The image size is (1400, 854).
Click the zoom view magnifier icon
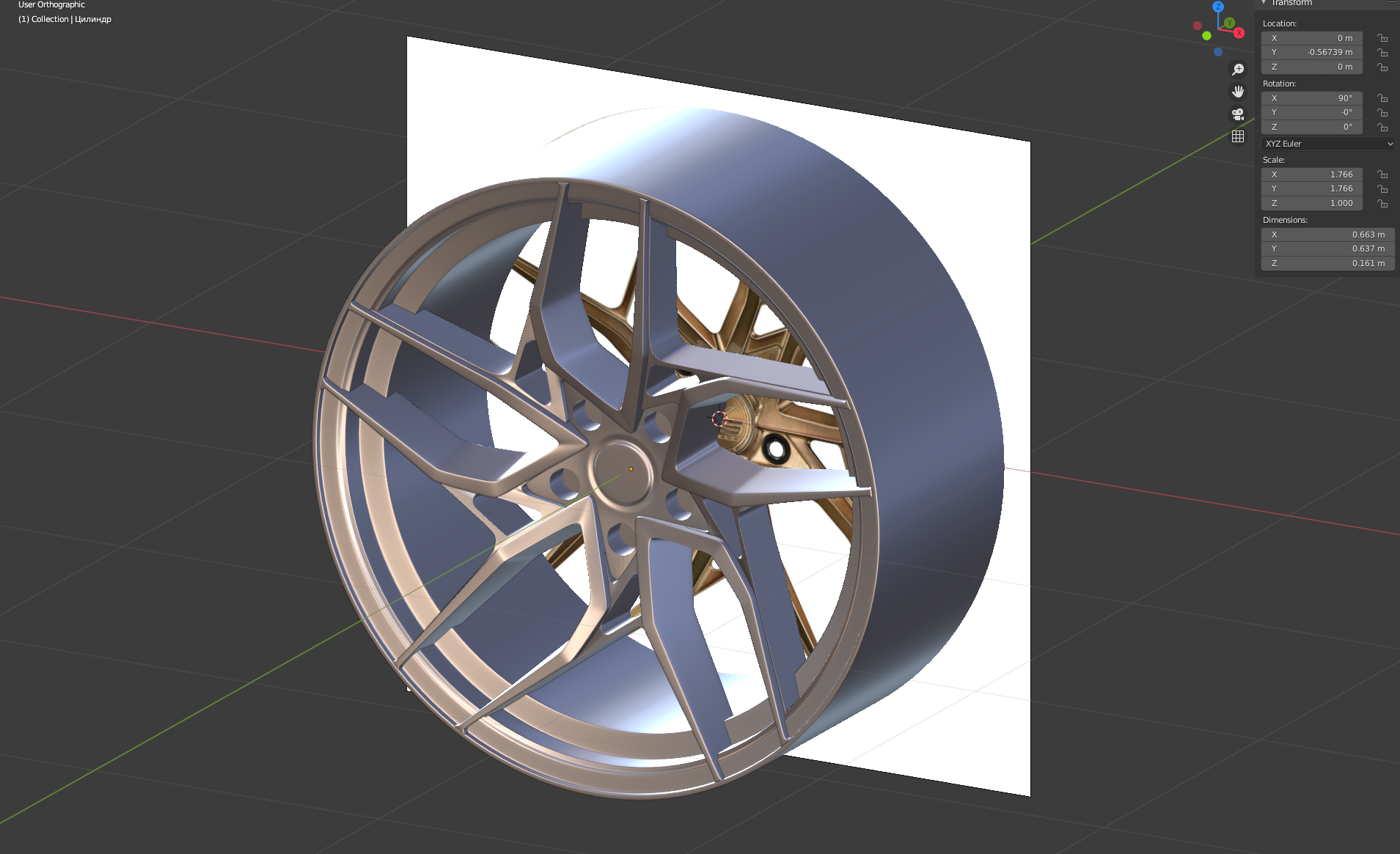point(1238,70)
